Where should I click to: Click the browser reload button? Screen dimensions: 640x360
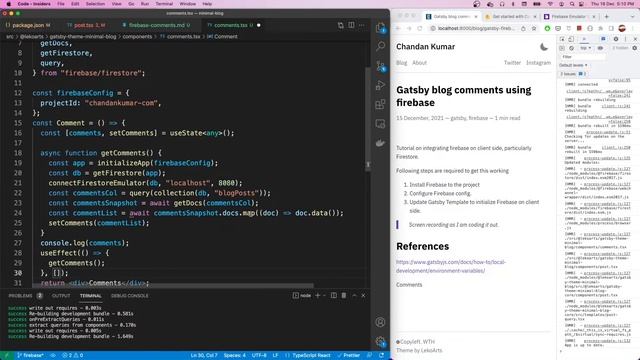click(x=419, y=28)
